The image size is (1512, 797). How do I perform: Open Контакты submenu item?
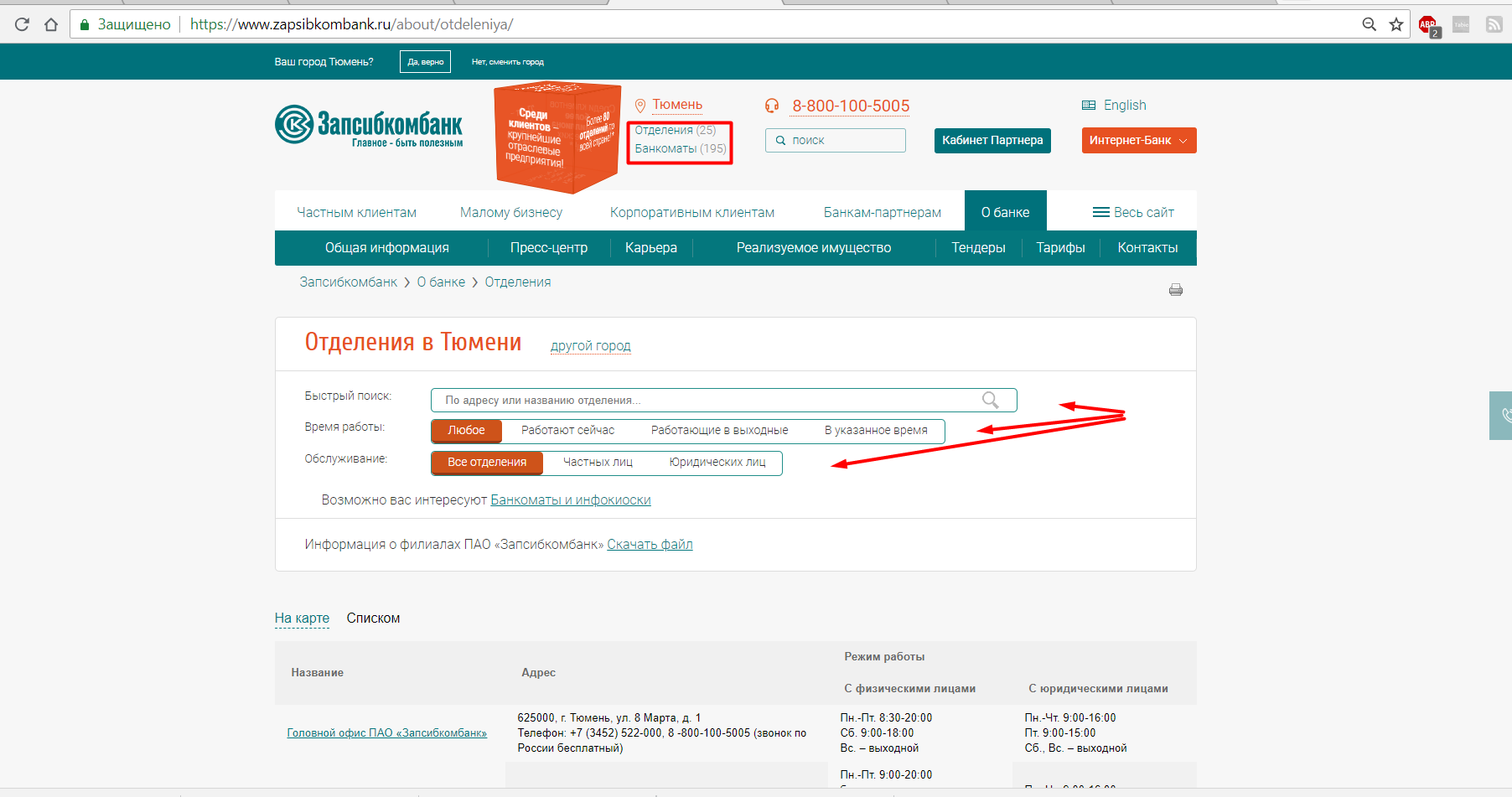[1147, 247]
